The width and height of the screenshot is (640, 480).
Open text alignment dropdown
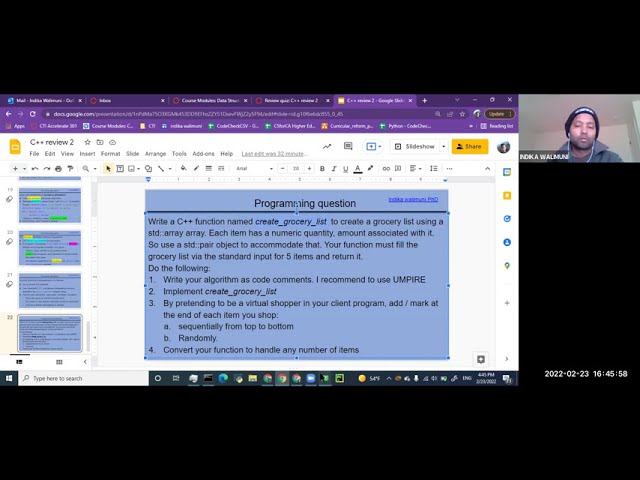[x=415, y=169]
